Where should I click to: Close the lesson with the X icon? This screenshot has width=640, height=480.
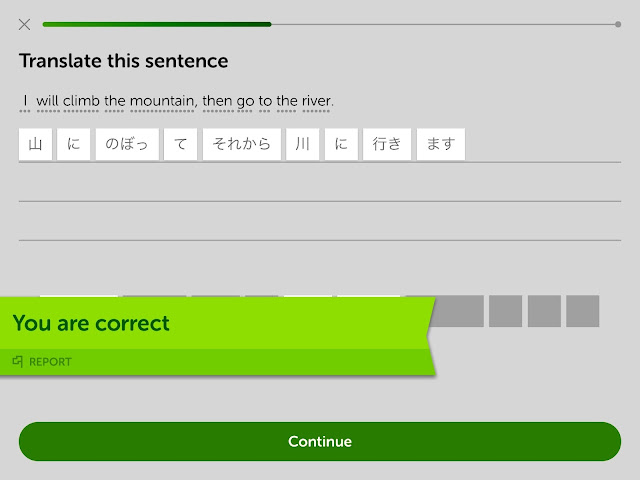[x=24, y=24]
